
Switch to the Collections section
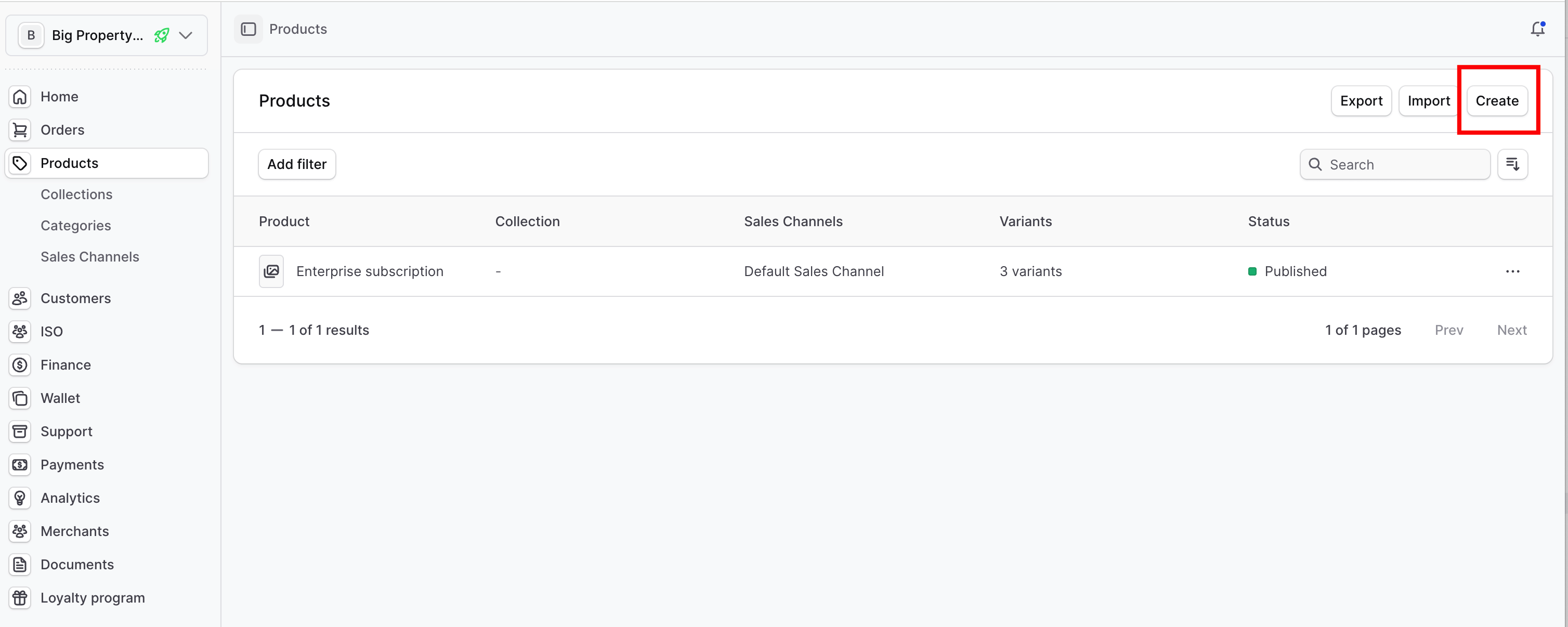(x=76, y=194)
